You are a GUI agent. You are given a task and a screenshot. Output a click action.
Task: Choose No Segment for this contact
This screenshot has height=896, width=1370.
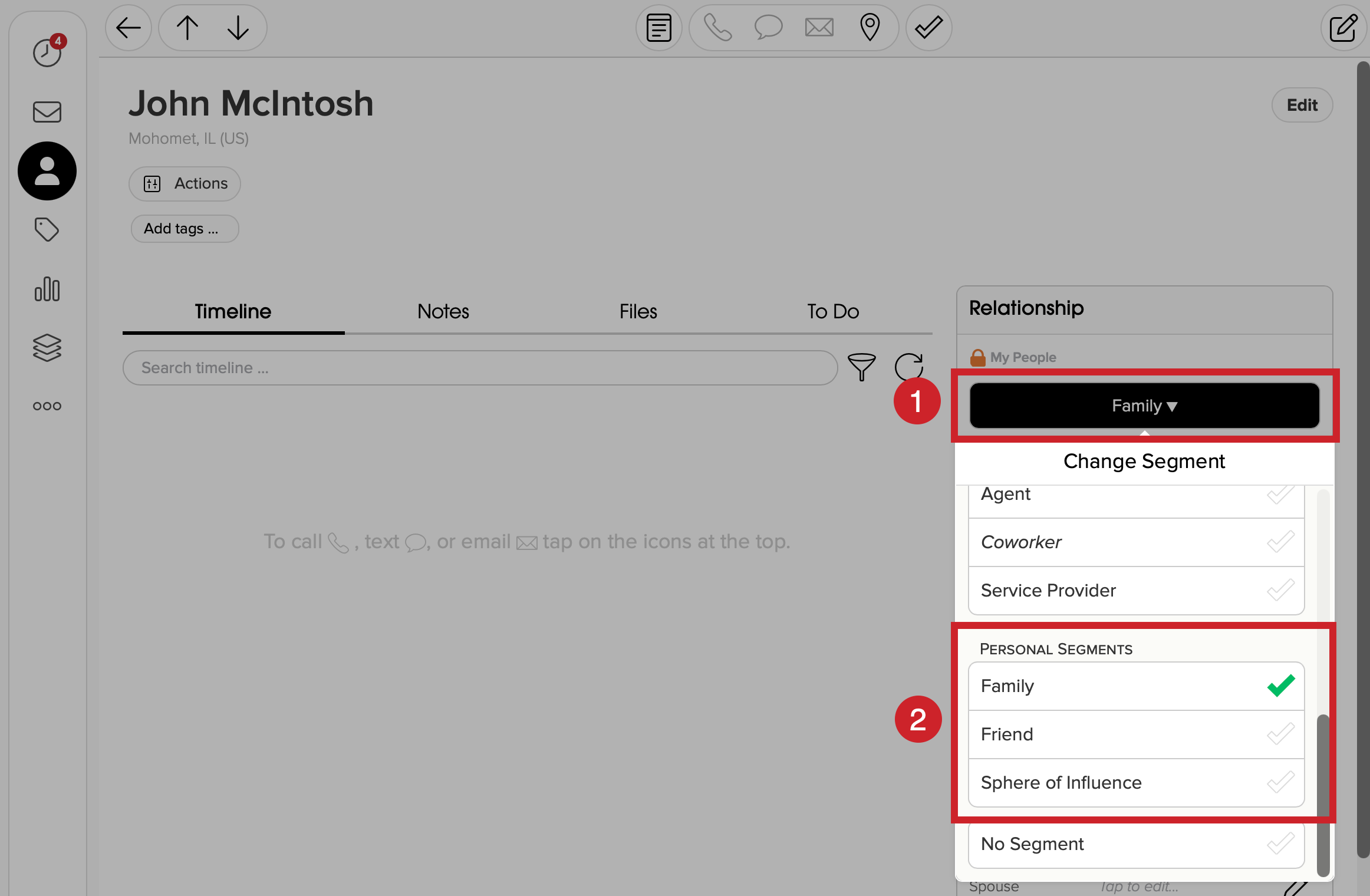pyautogui.click(x=1136, y=844)
